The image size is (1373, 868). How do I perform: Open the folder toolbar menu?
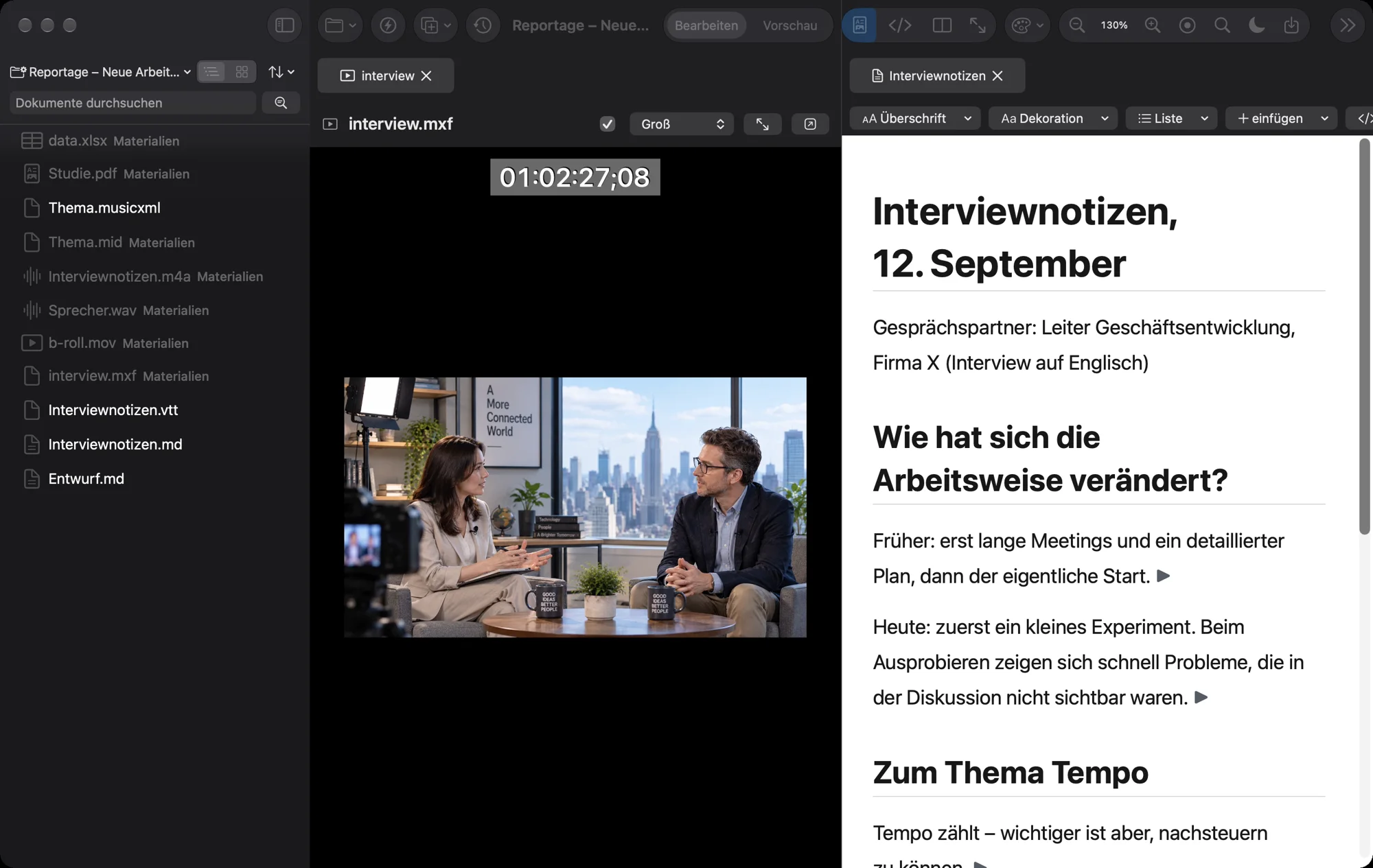[x=341, y=25]
